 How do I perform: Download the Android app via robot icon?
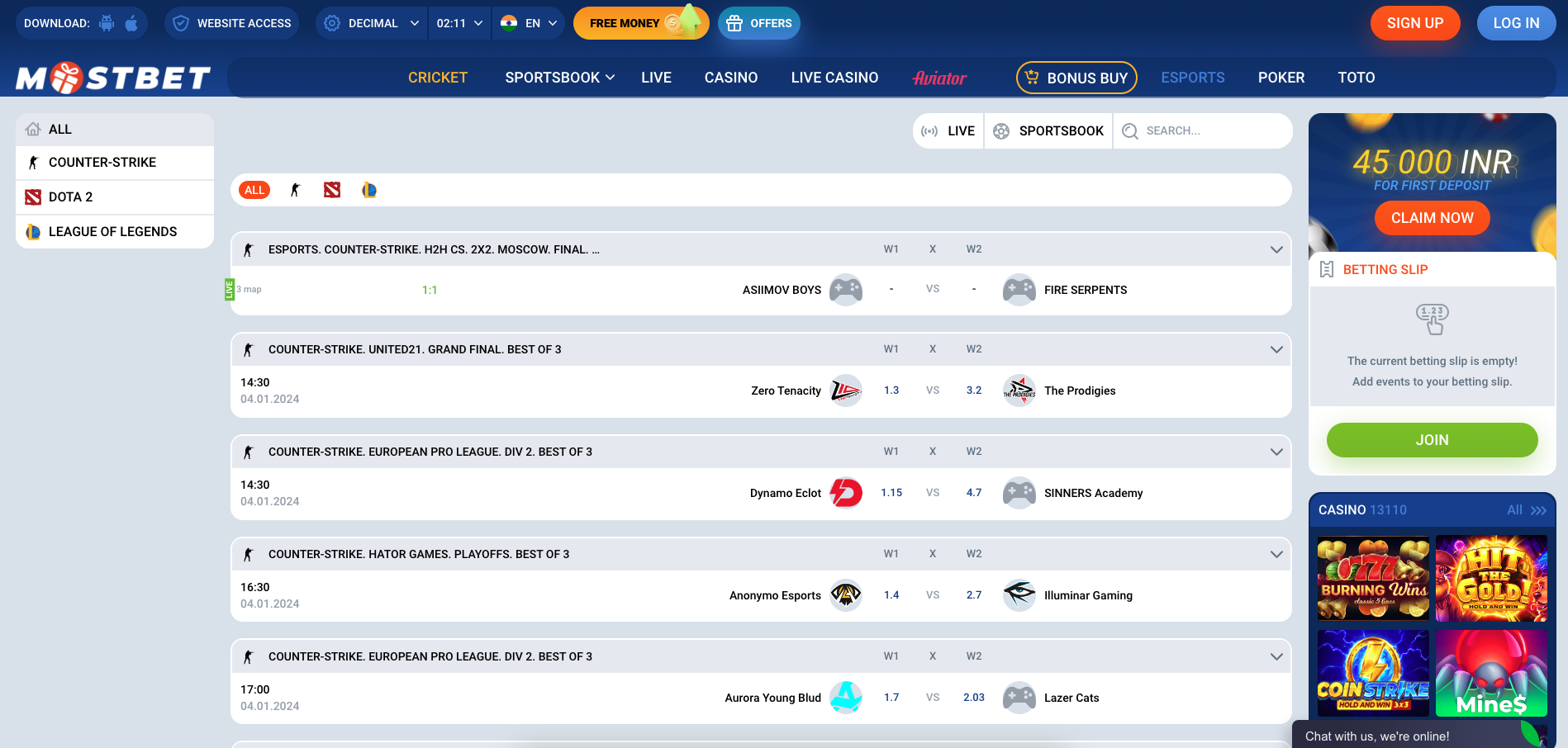[107, 23]
